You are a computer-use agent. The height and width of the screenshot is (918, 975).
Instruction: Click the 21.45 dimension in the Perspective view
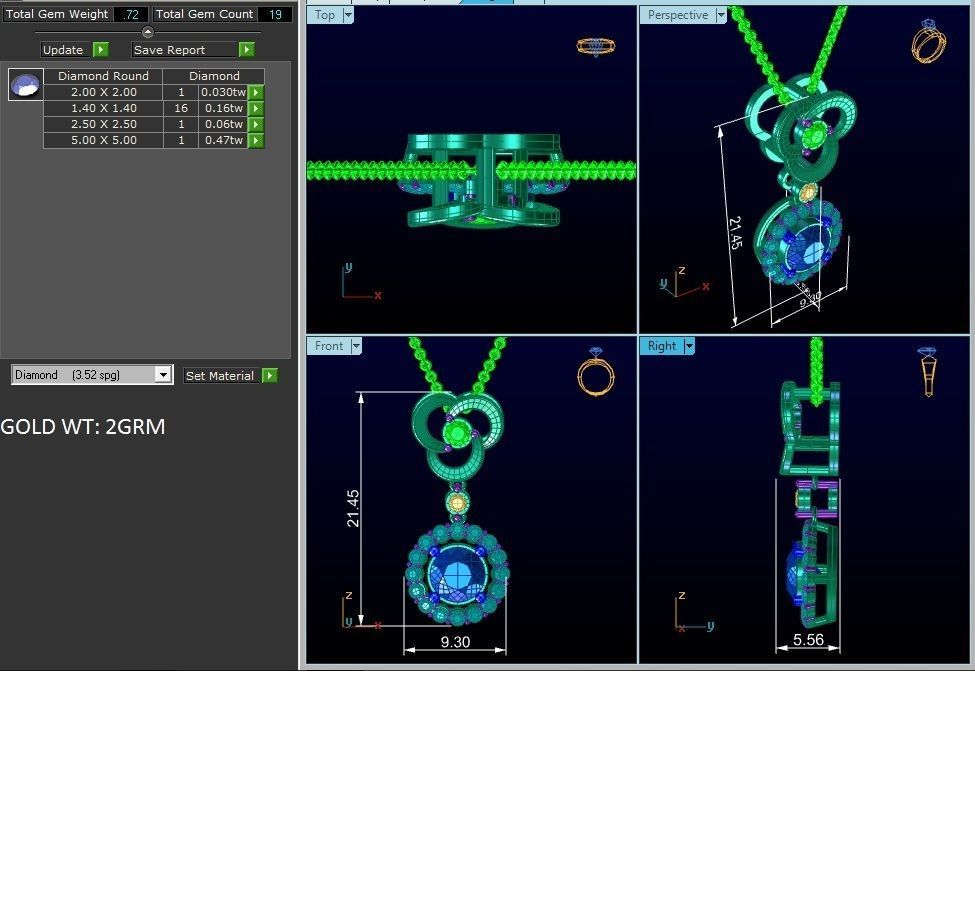tap(735, 233)
